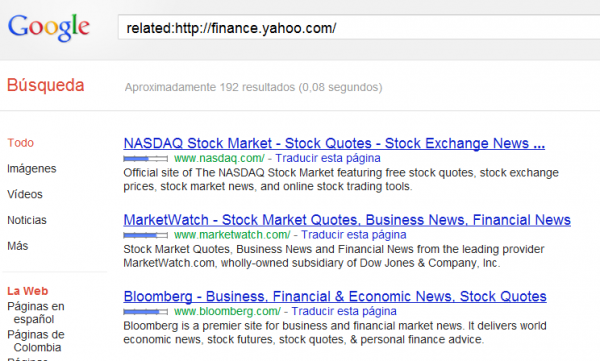Screen dimensions: 600x361
Task: Select the Todo search filter
Action: point(21,143)
